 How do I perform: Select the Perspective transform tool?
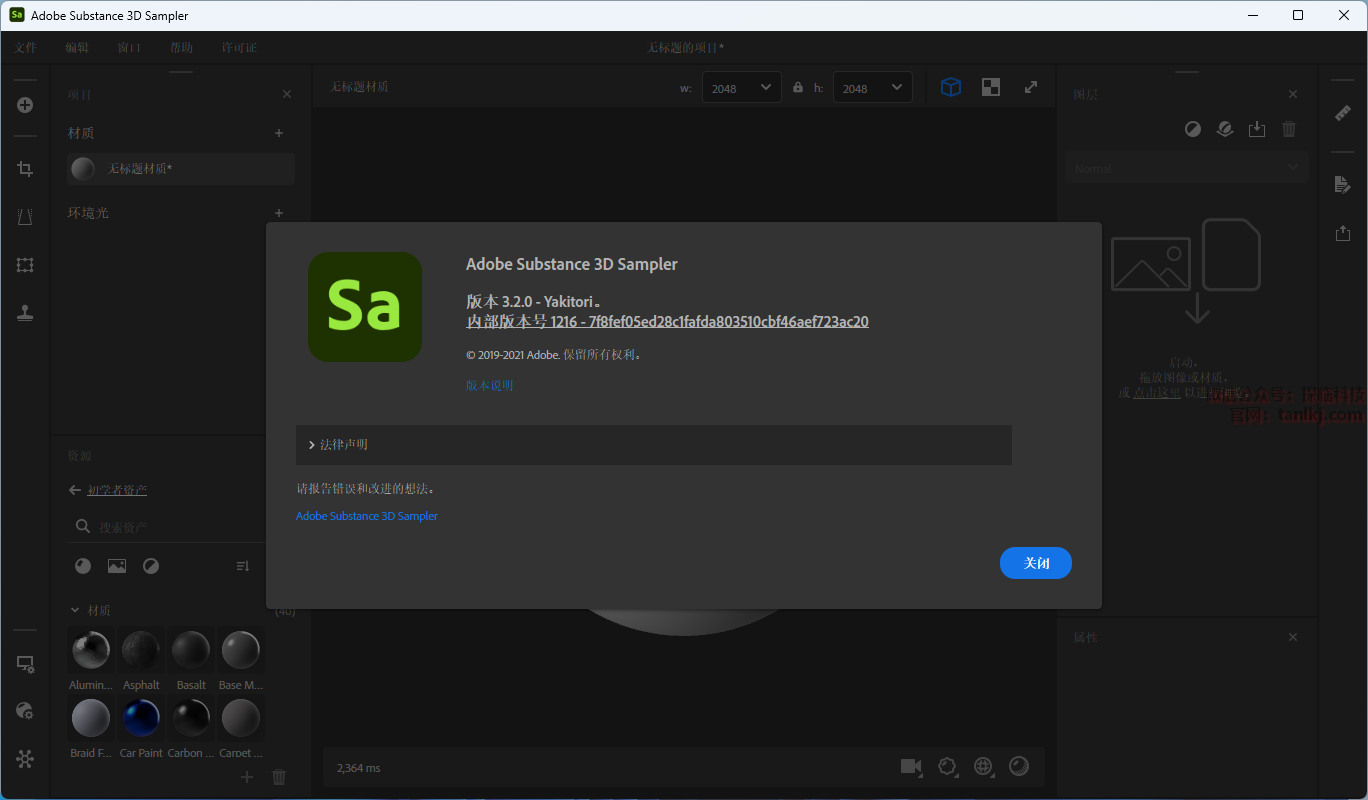tap(25, 217)
